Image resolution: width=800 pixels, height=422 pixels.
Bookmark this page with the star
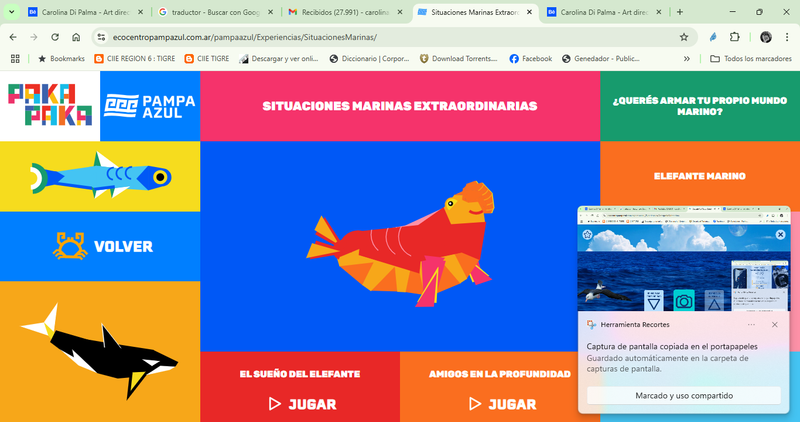click(x=684, y=37)
